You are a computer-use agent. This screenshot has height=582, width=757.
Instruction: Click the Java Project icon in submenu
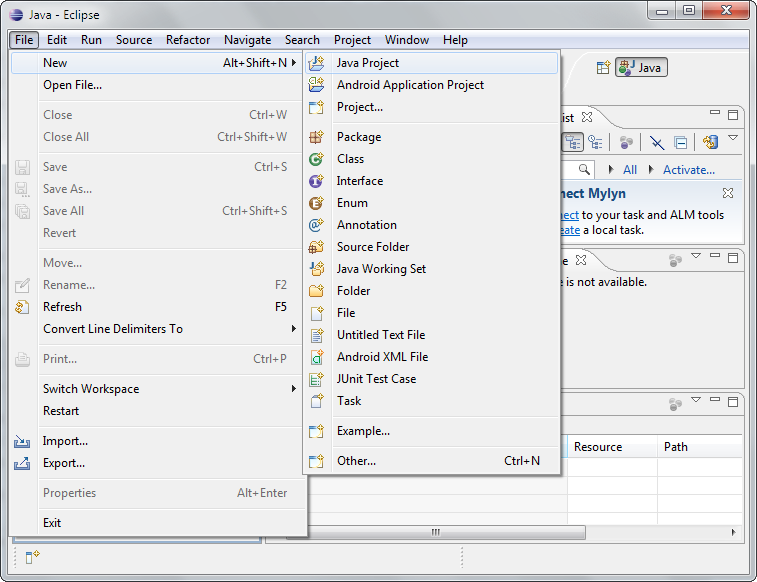[x=317, y=63]
